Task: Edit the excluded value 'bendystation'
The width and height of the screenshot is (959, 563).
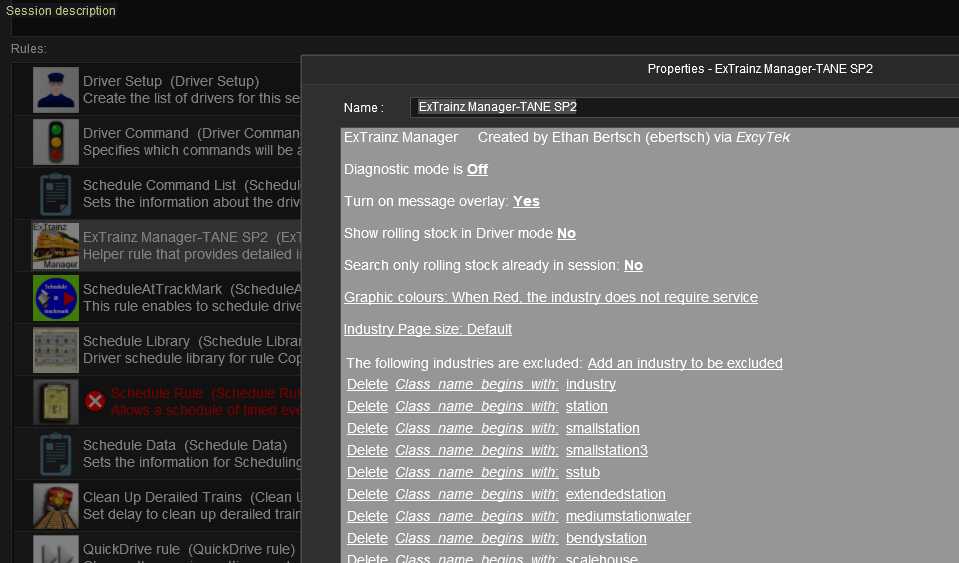Action: click(x=605, y=539)
